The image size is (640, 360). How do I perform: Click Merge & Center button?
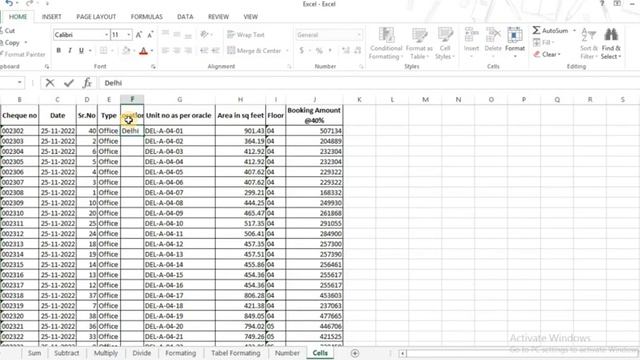coord(254,51)
